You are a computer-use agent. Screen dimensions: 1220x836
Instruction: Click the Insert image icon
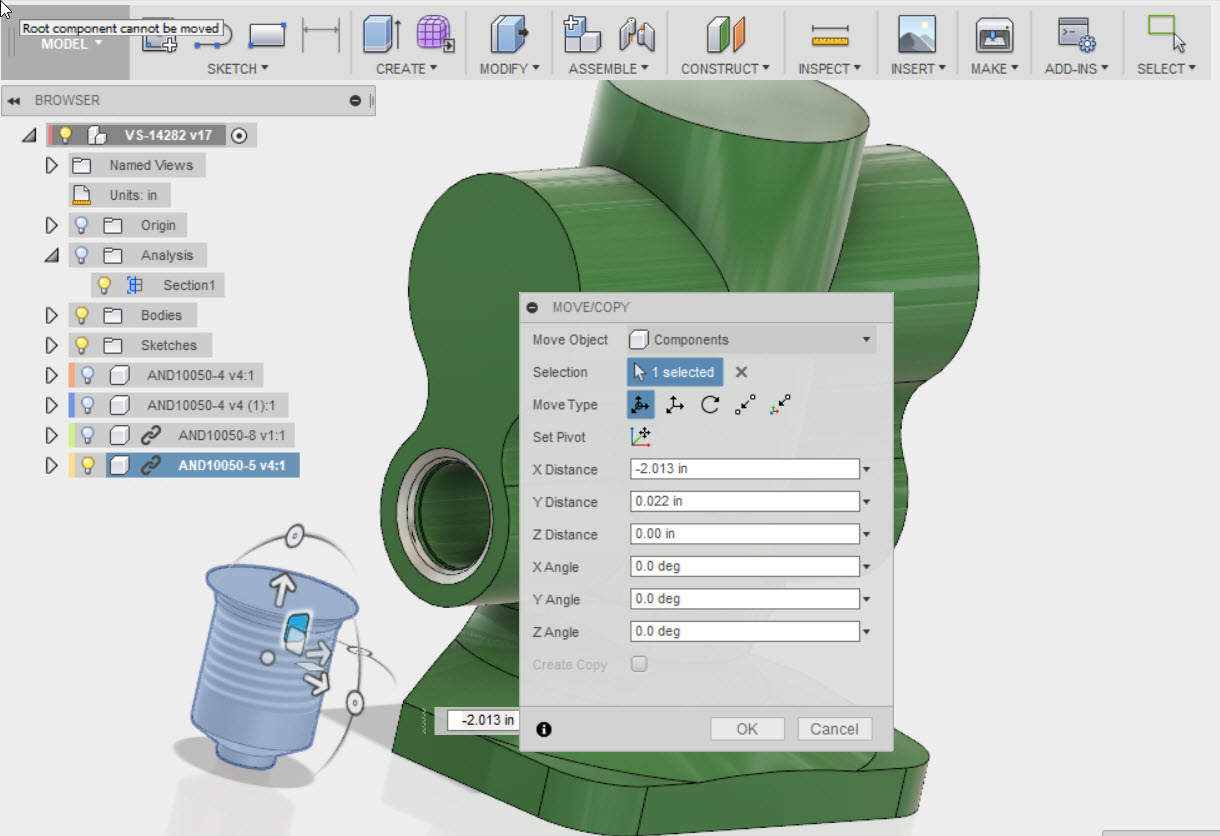(x=917, y=34)
